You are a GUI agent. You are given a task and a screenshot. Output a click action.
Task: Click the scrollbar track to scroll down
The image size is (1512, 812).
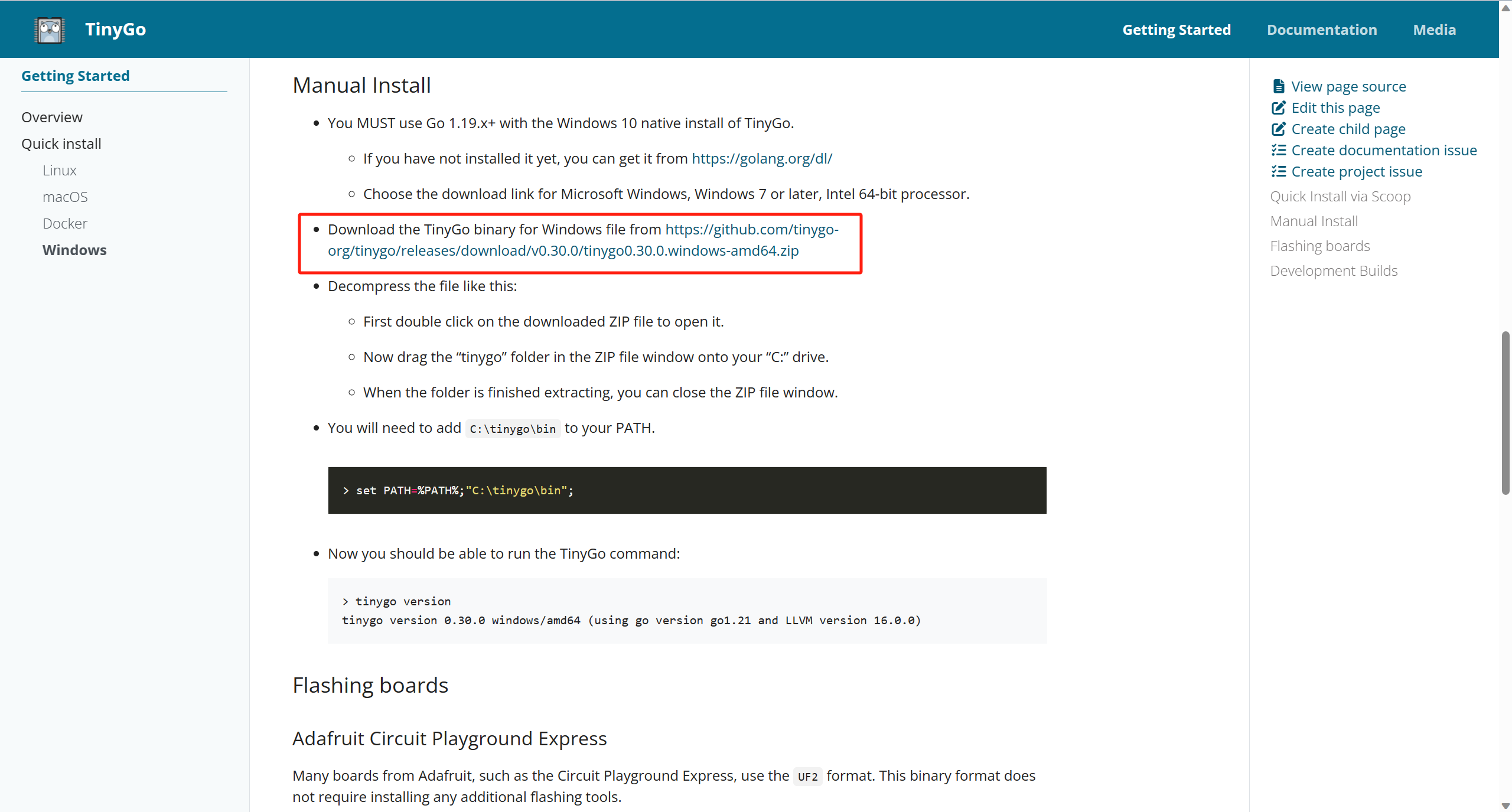(x=1505, y=650)
